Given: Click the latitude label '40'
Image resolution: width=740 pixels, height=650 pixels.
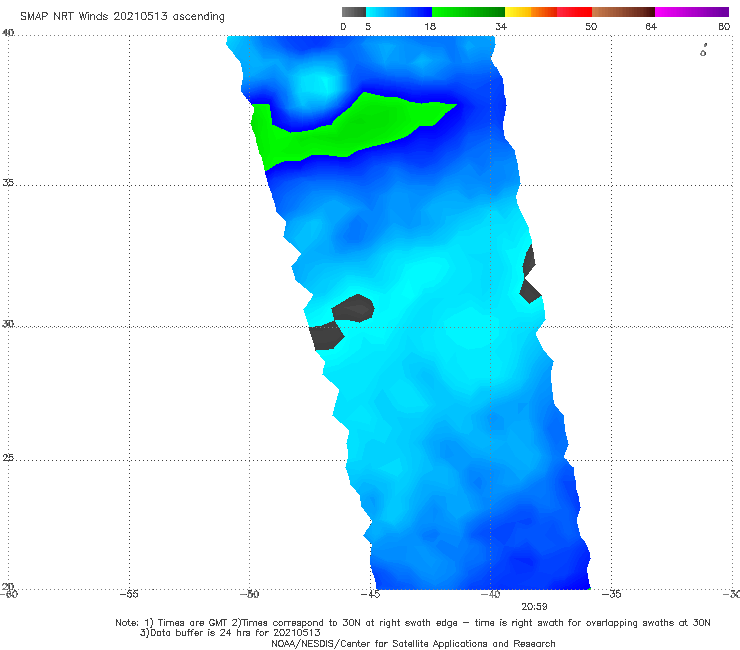Looking at the screenshot, I should 8,32.
